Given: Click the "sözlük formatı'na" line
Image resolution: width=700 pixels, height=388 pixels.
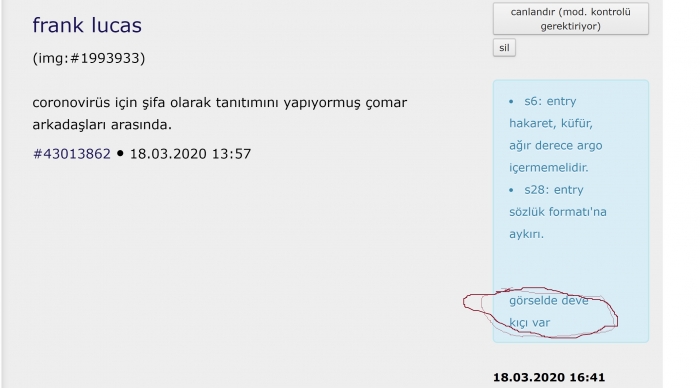Looking at the screenshot, I should (558, 212).
